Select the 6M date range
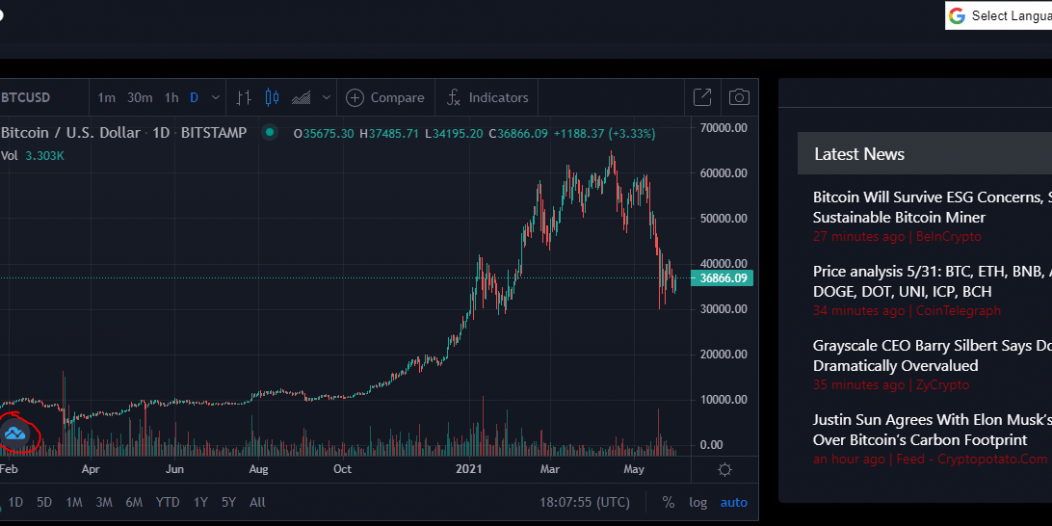Screen dimensions: 1052x526 [134, 503]
